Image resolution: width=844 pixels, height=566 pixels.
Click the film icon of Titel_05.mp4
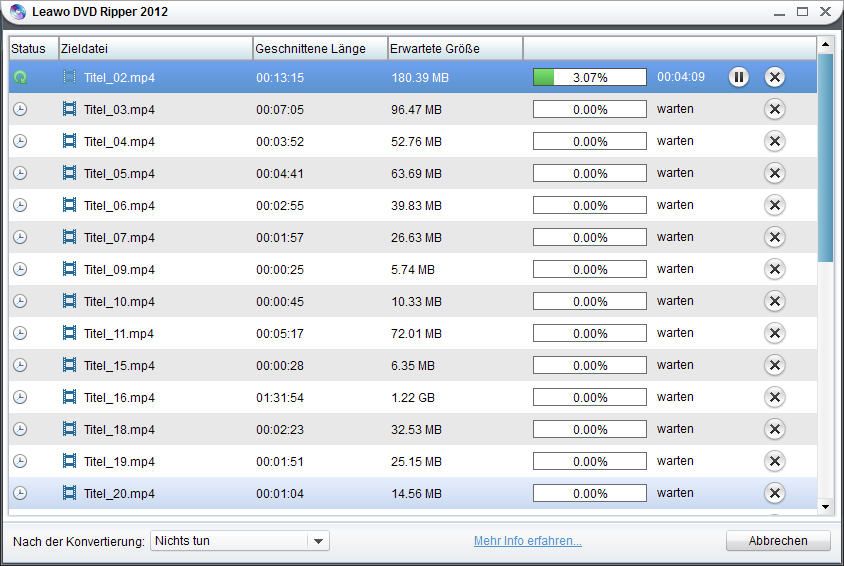pyautogui.click(x=69, y=173)
